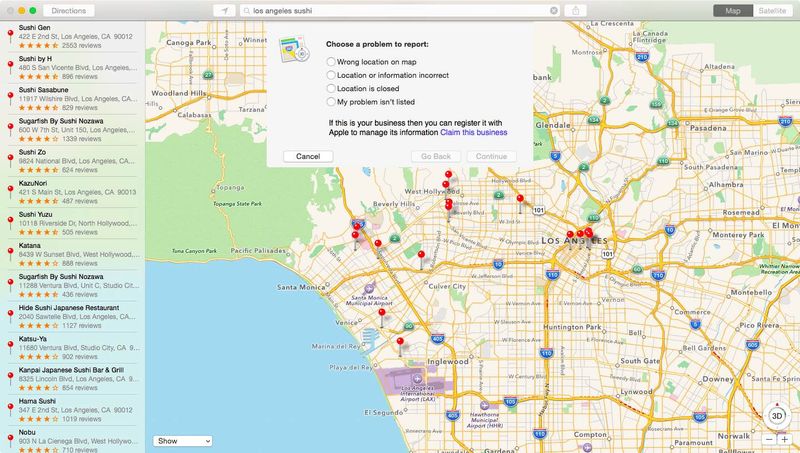Click the red pin beside Sushi Gen
Image resolution: width=800 pixels, height=453 pixels.
10,36
